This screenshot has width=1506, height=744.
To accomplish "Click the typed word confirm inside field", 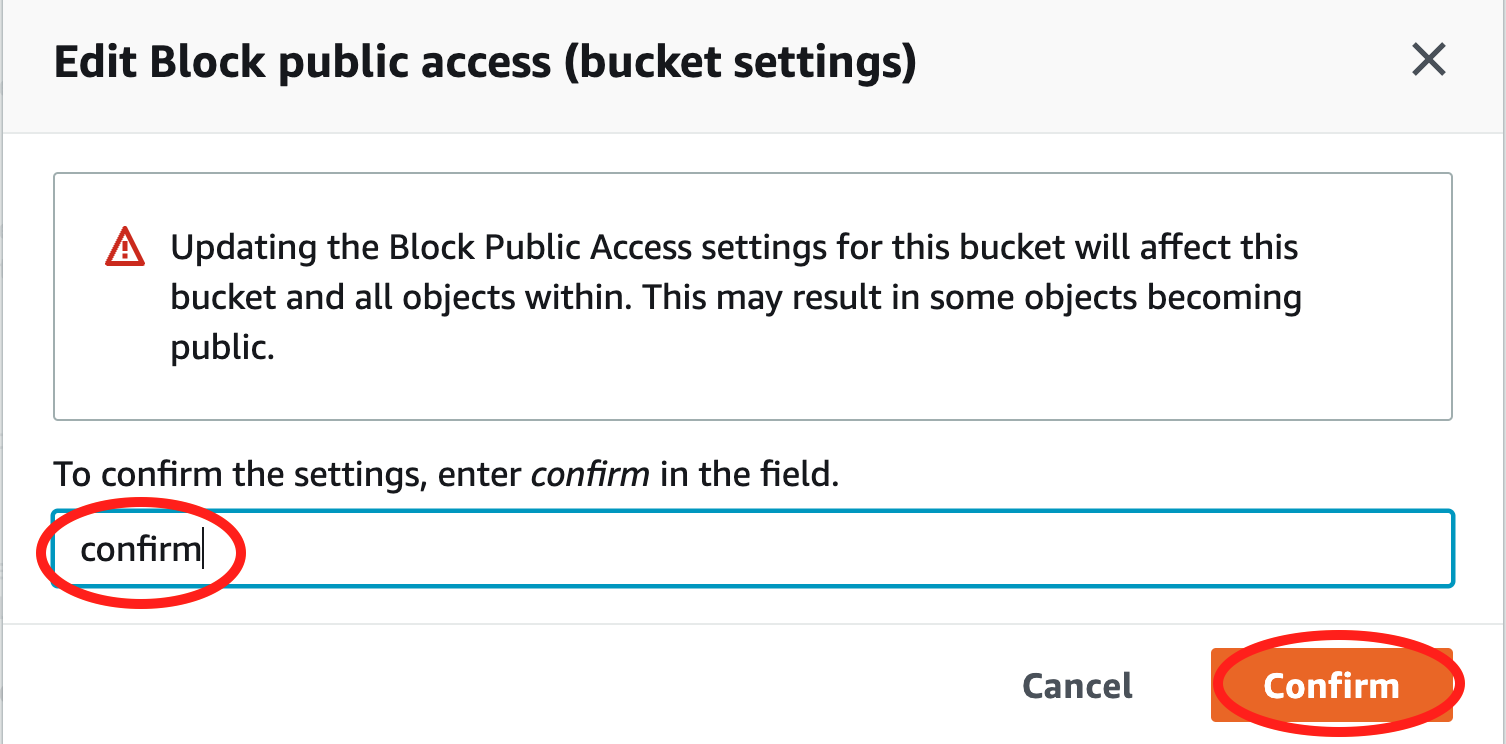I will coord(140,549).
